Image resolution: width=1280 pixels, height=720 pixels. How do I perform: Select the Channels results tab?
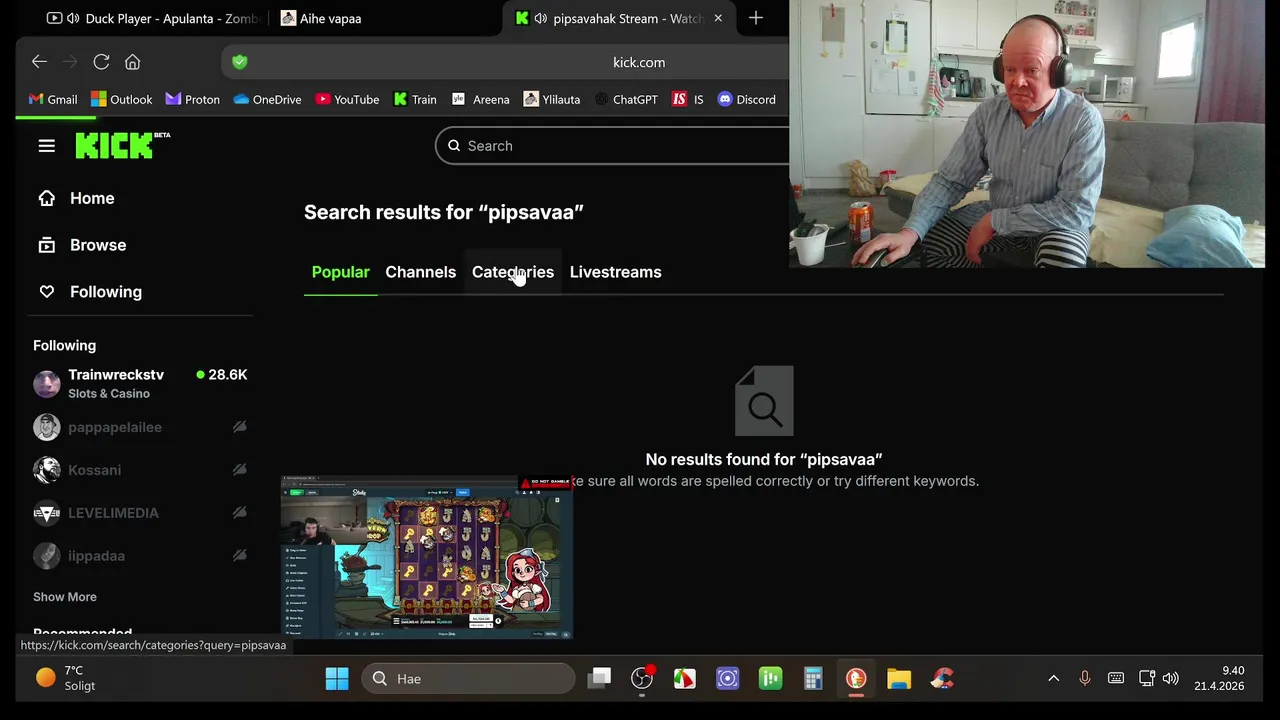(420, 272)
